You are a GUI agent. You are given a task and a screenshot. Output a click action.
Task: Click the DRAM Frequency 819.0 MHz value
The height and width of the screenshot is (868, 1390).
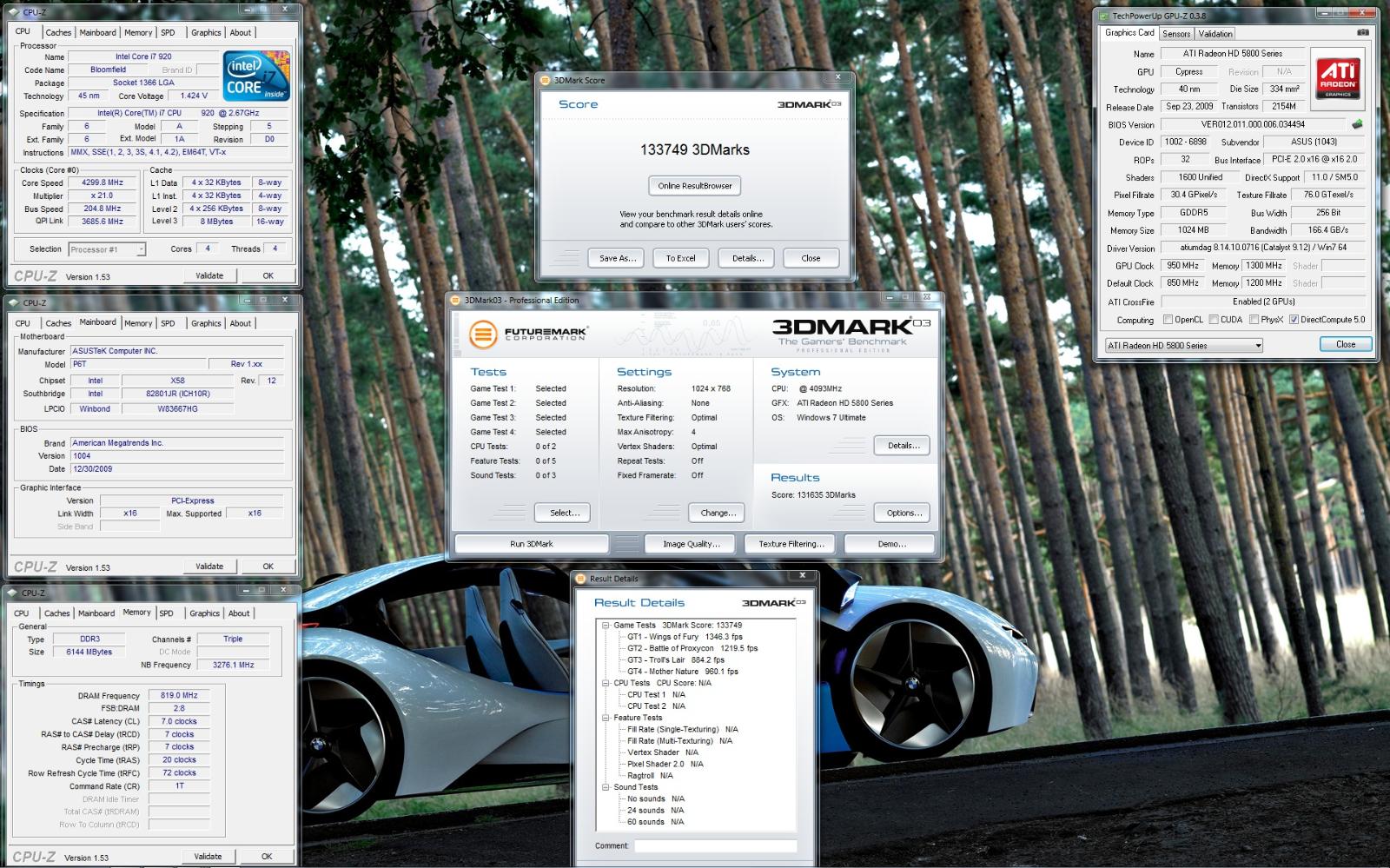[179, 695]
